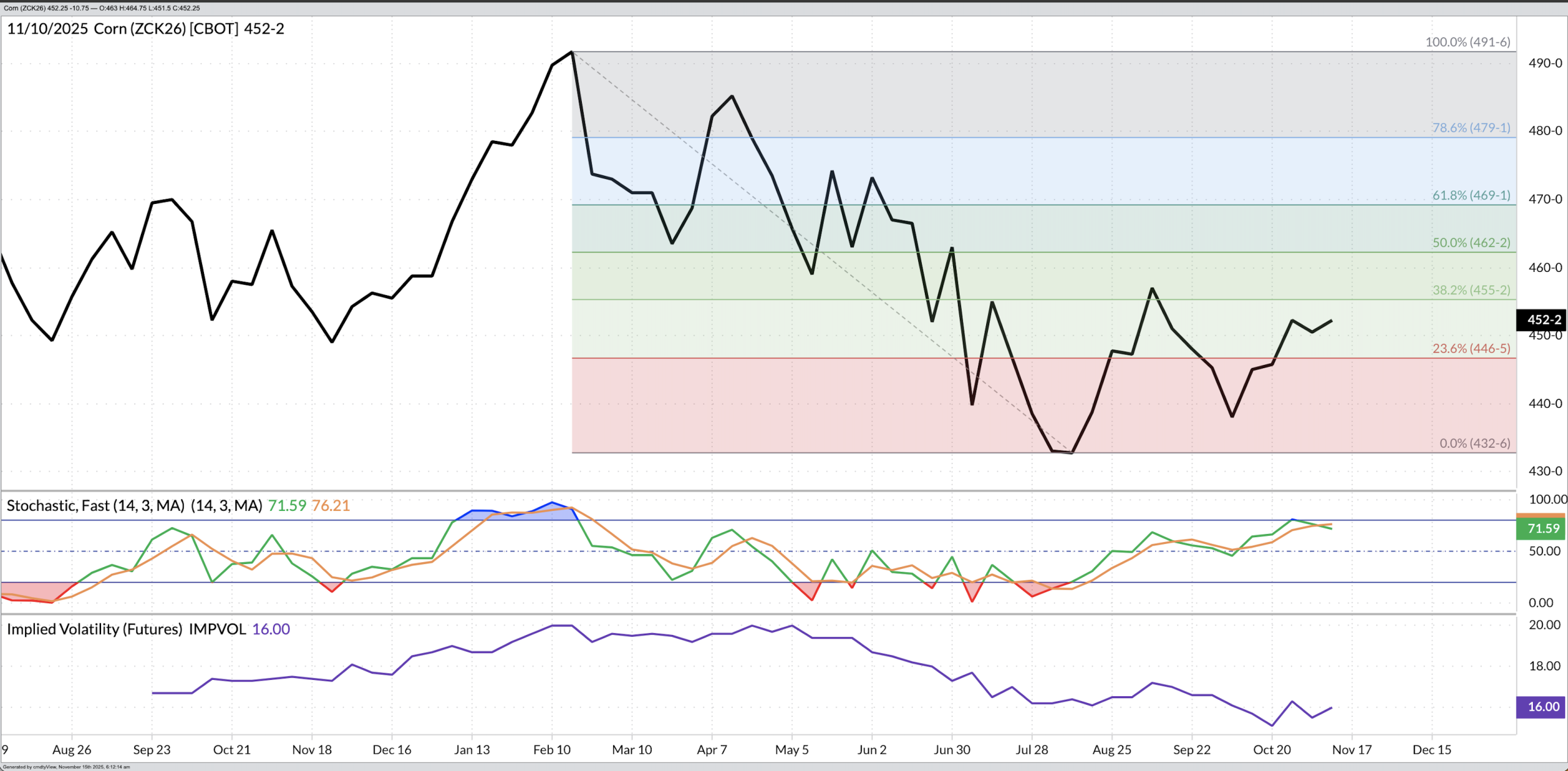Click the 490-0 price axis label
This screenshot has width=1568, height=771.
tap(1545, 63)
